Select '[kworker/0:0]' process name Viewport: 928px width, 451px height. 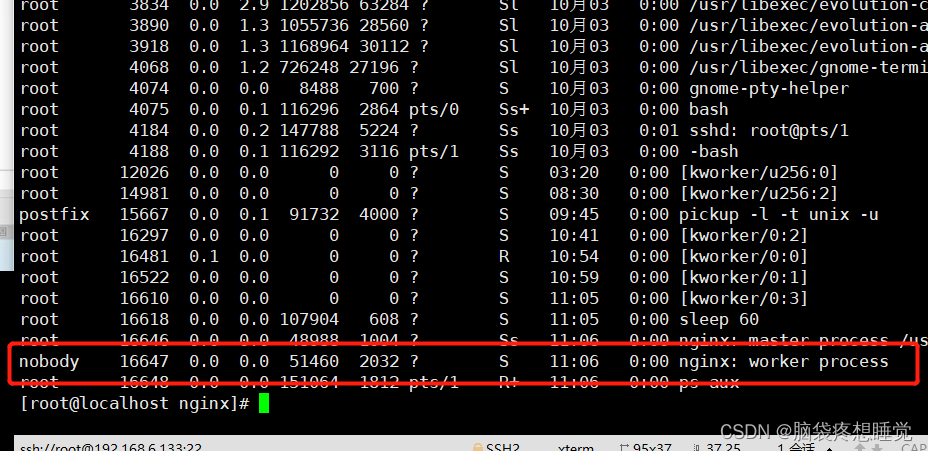[744, 256]
